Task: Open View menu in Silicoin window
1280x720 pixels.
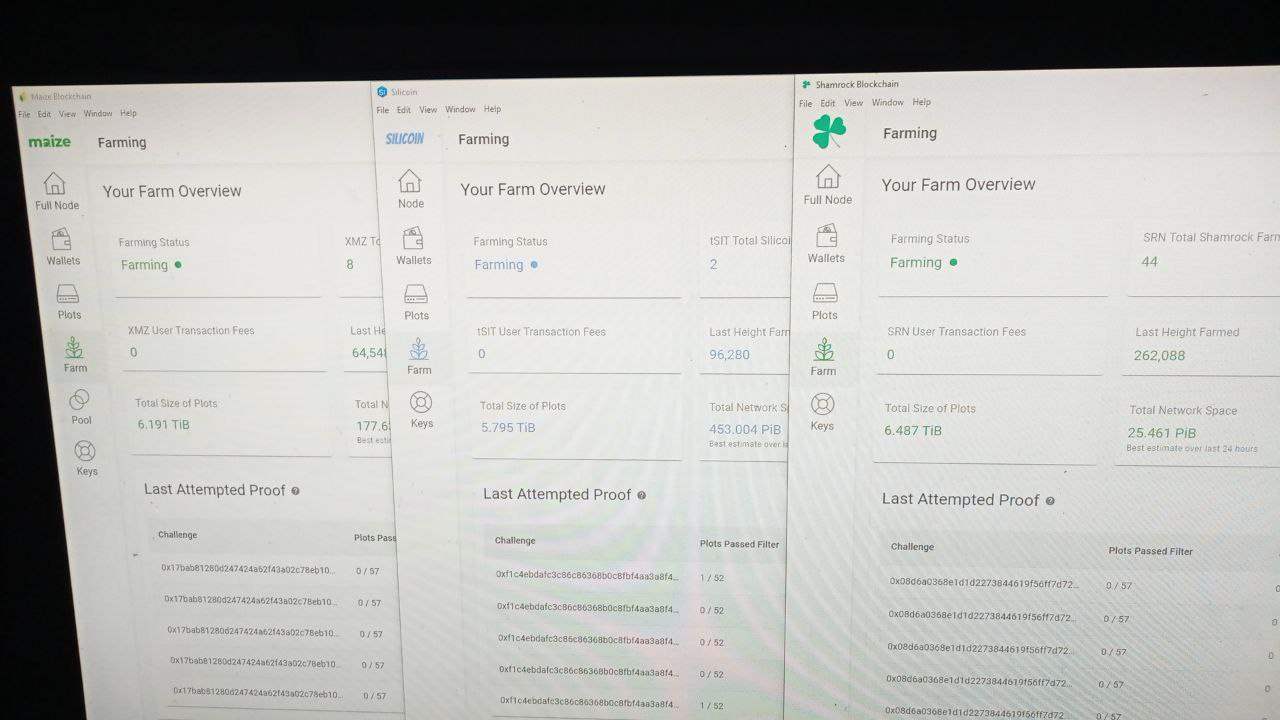Action: tap(428, 110)
